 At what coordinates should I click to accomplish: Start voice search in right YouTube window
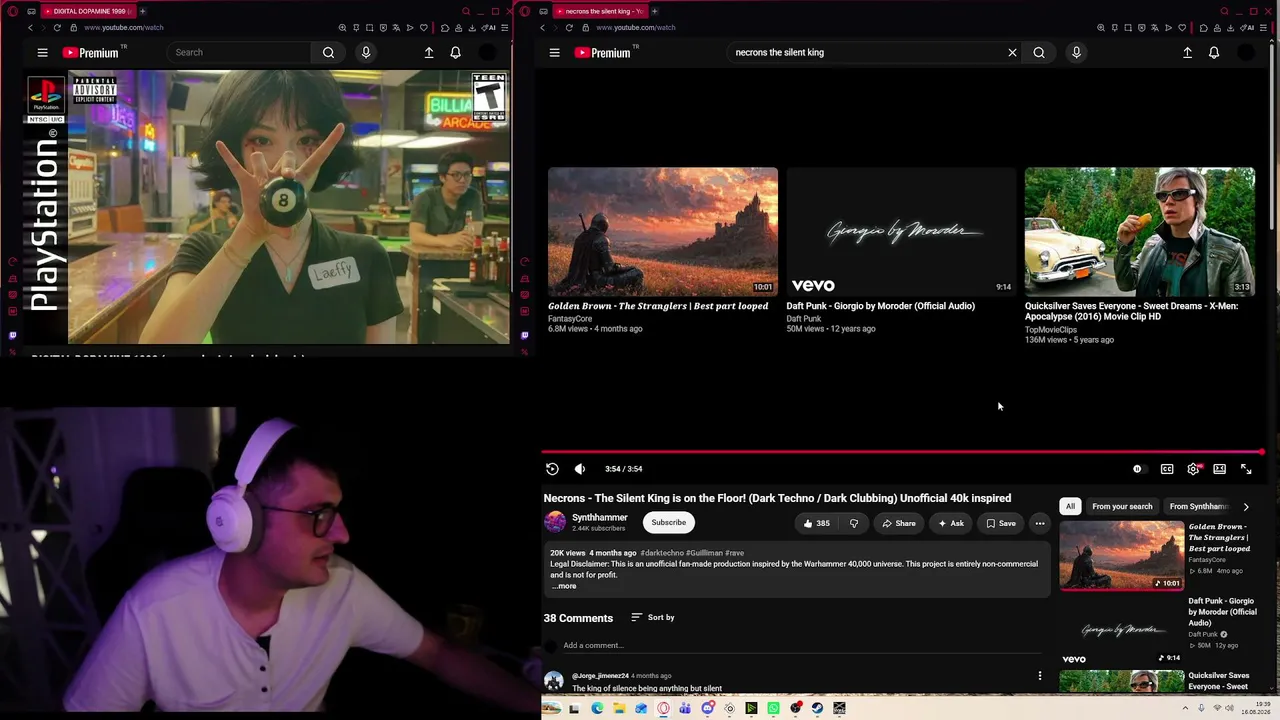coord(1077,53)
